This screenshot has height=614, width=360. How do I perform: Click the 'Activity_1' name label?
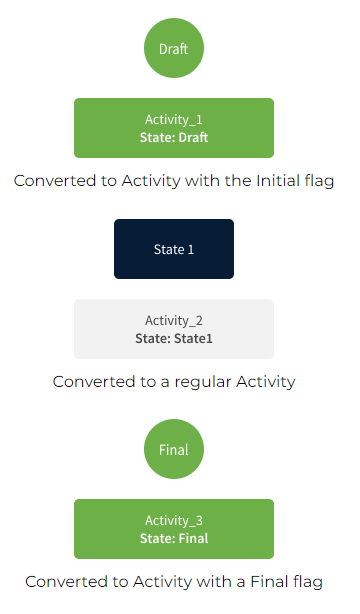tap(174, 119)
